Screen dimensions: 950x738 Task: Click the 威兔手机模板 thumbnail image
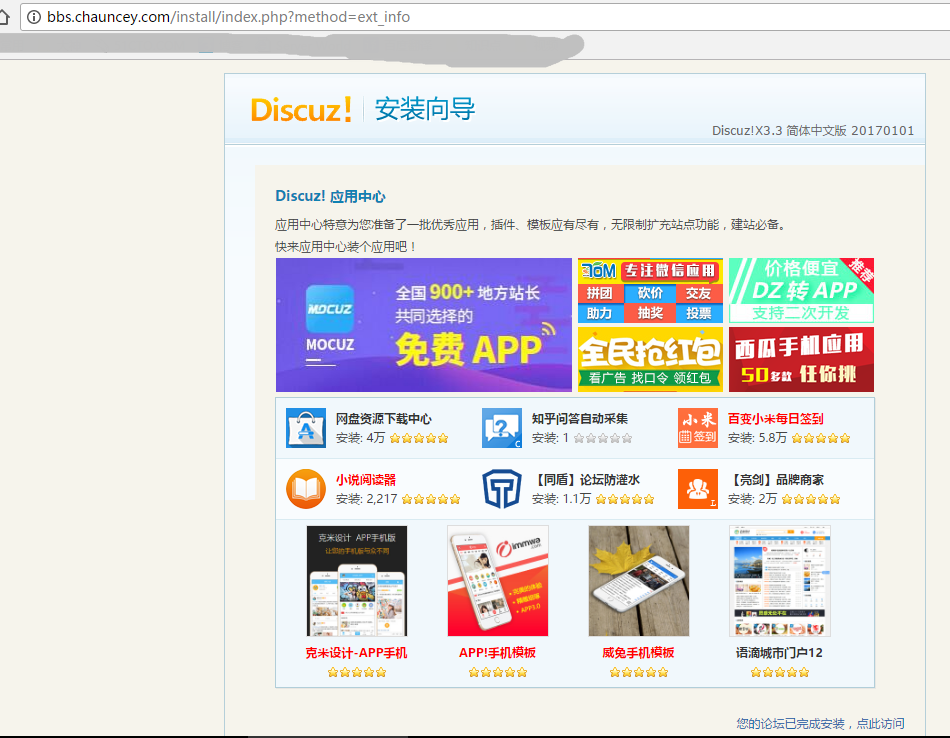pyautogui.click(x=639, y=581)
